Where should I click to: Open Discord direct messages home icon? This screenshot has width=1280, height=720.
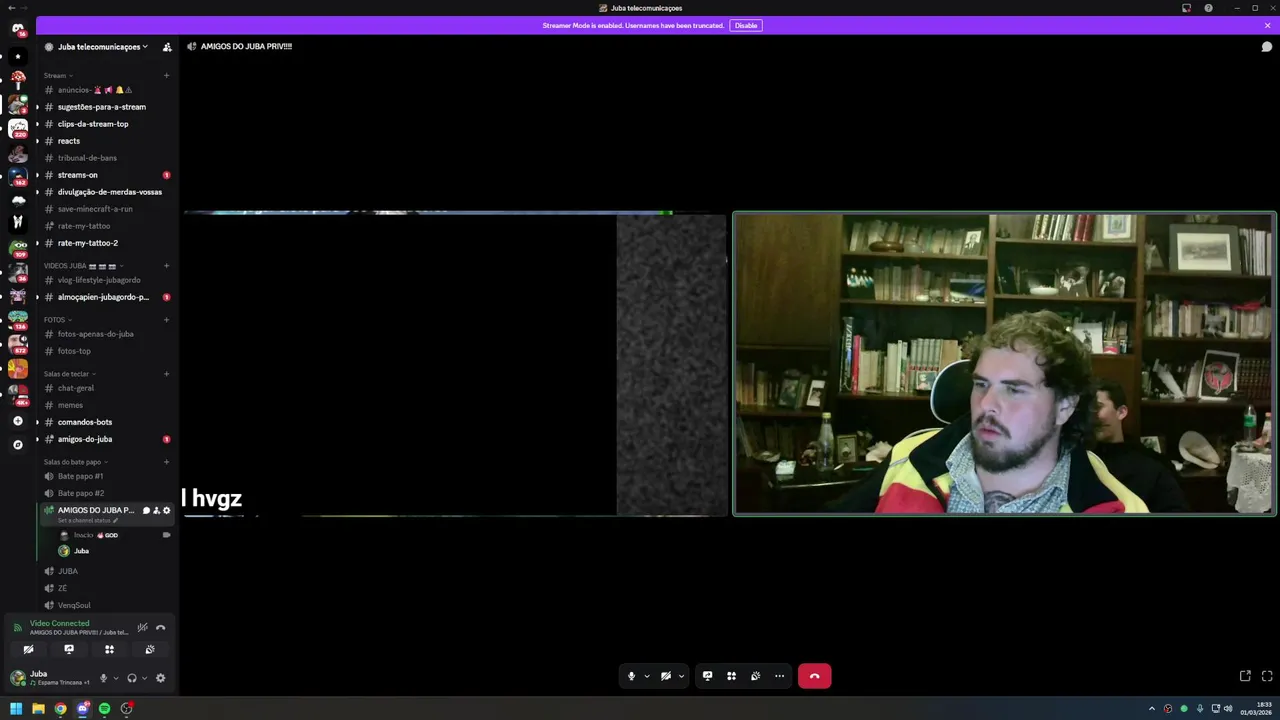18,29
